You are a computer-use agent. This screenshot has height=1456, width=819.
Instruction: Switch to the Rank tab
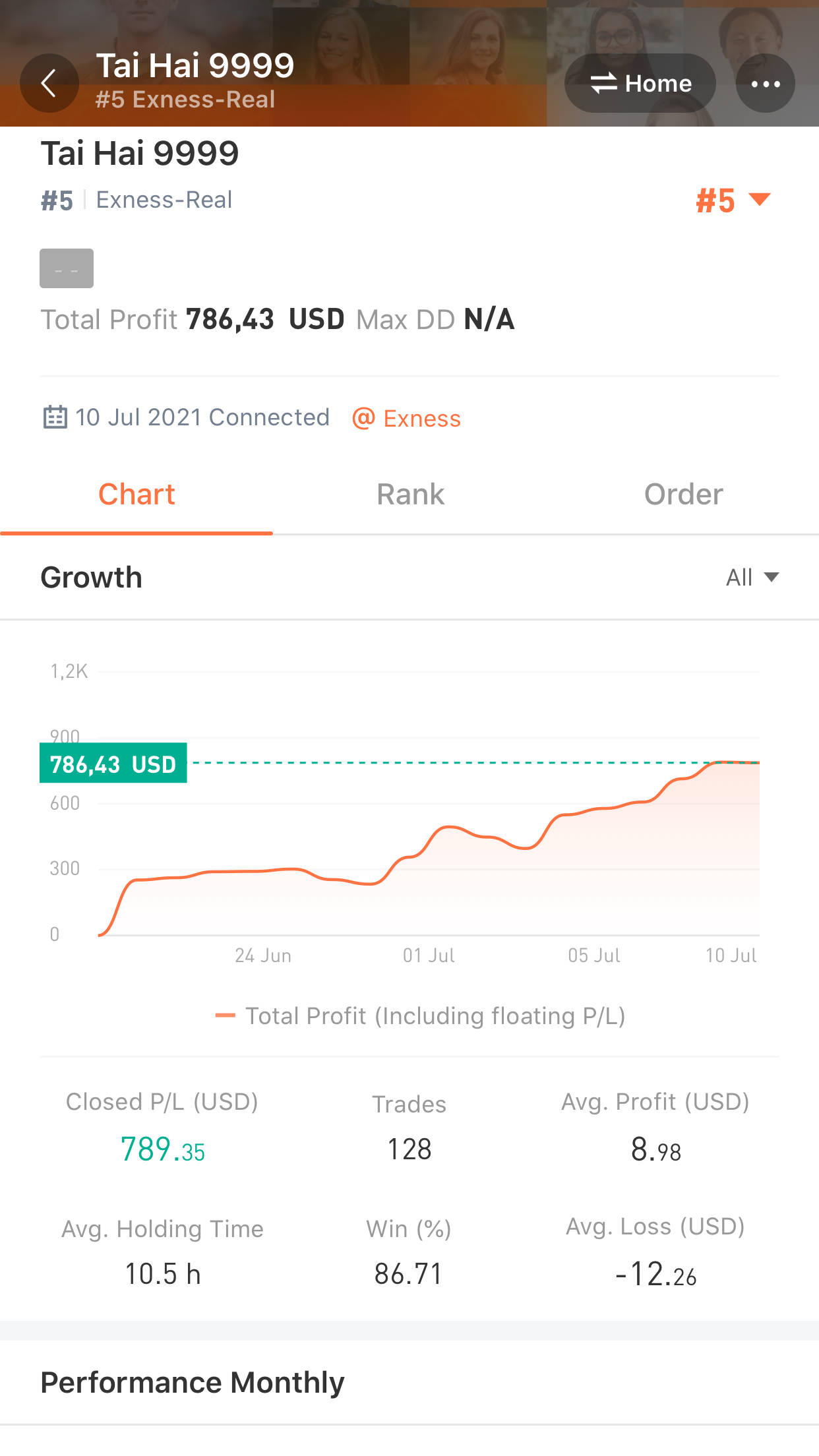coord(410,495)
